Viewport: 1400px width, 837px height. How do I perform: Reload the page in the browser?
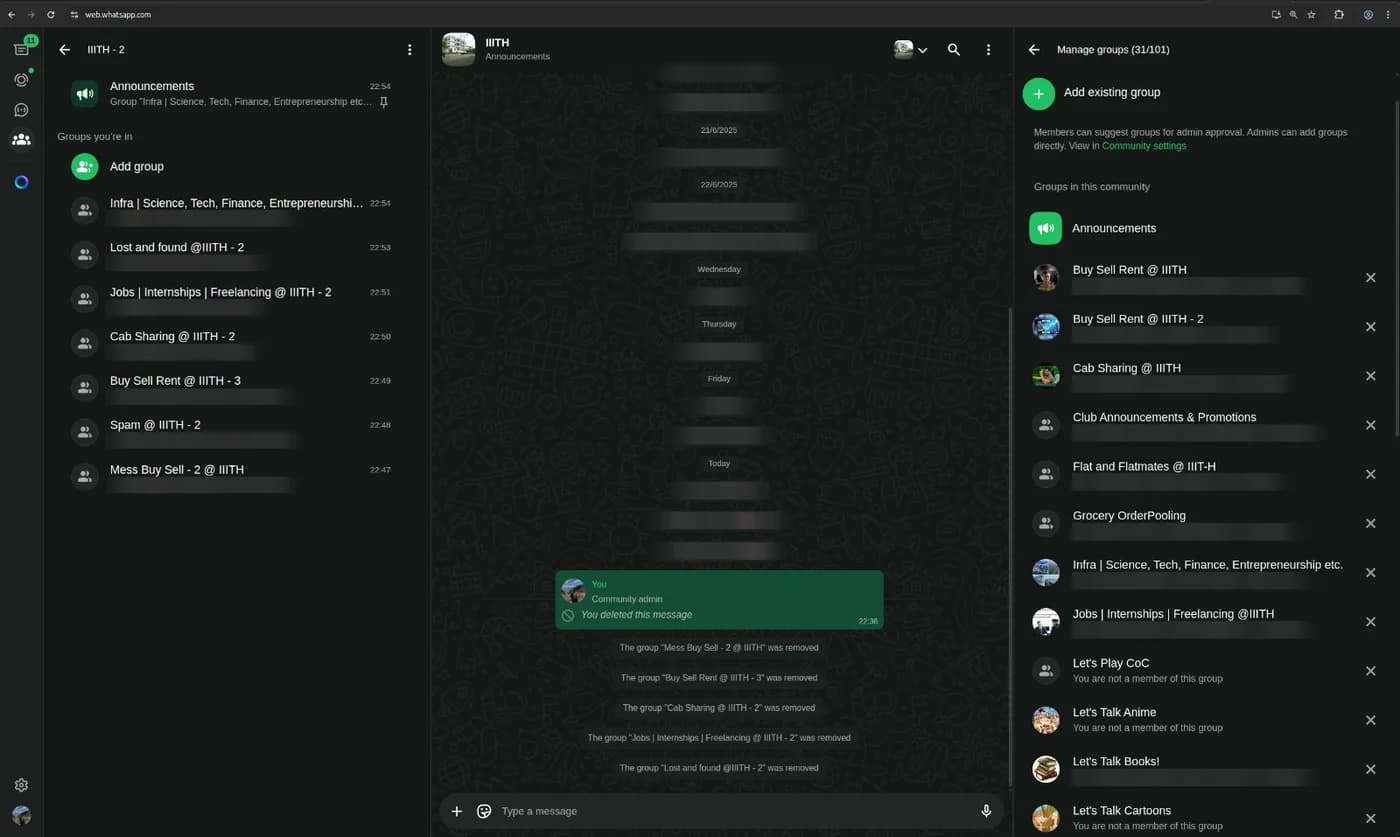pos(50,14)
